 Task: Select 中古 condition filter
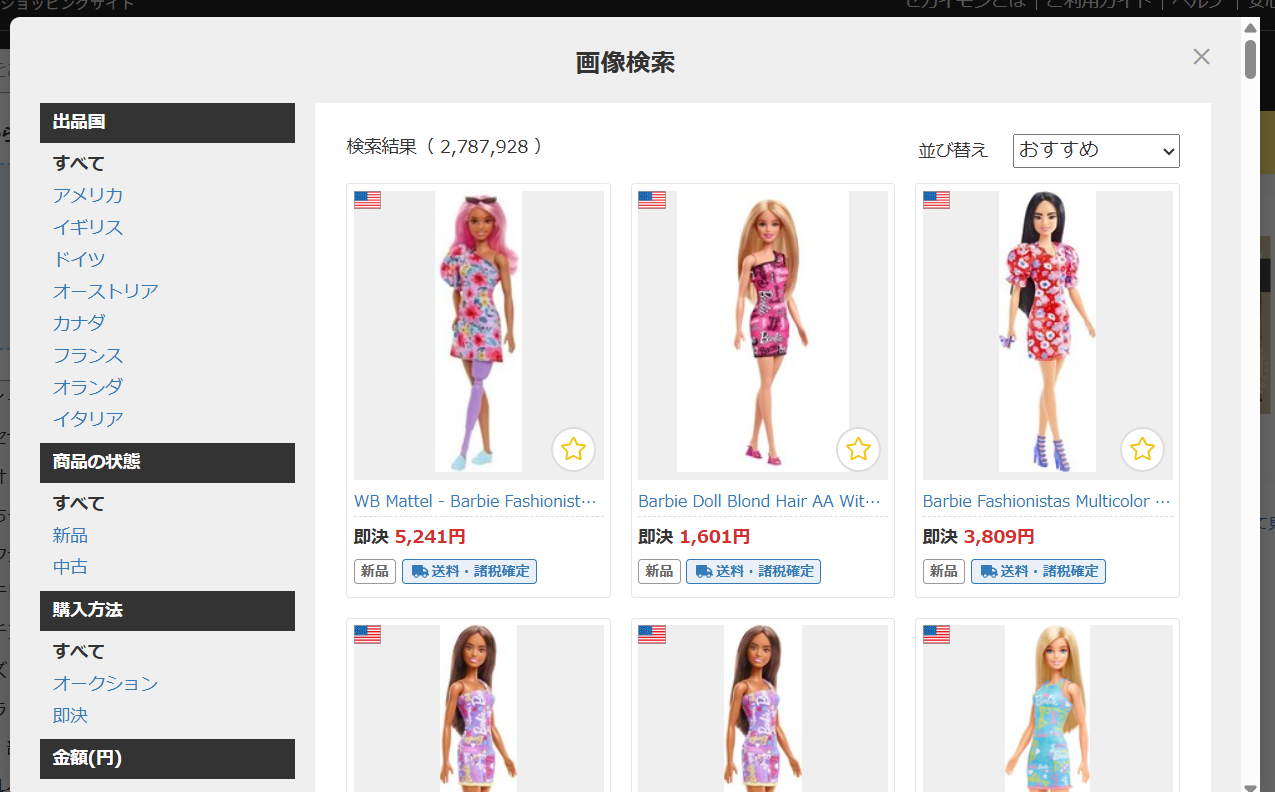coord(70,567)
